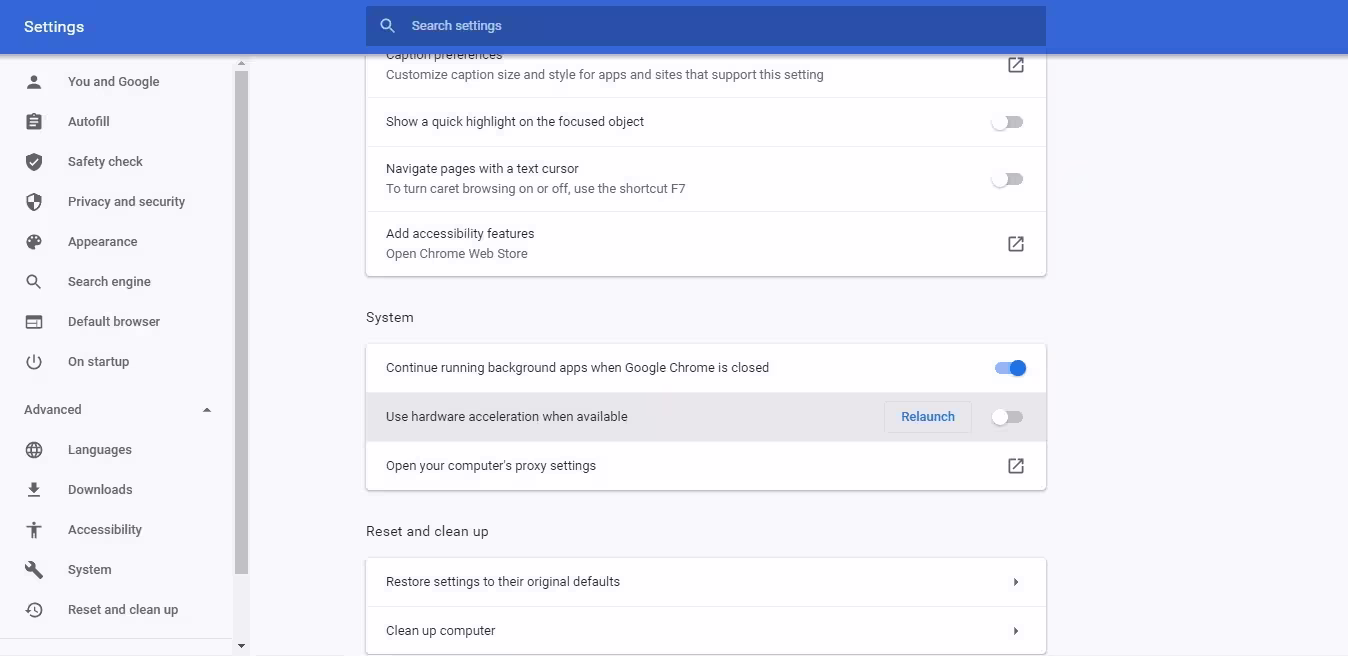This screenshot has height=656, width=1348.
Task: Open the Downloads settings section
Action: (x=100, y=490)
